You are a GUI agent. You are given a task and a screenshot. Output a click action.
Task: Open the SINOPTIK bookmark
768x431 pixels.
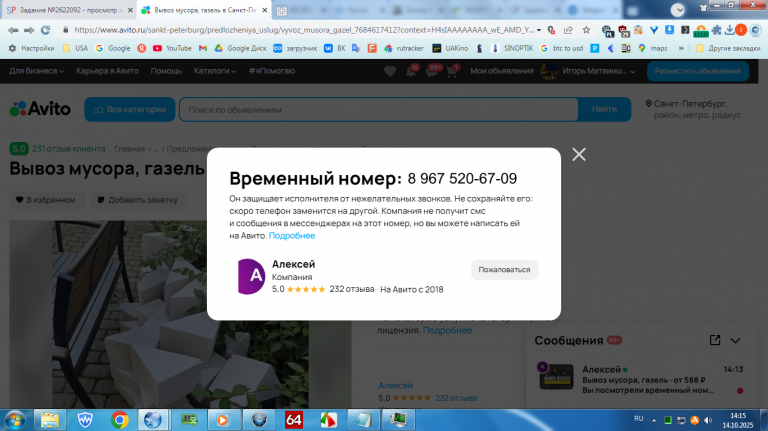[512, 48]
